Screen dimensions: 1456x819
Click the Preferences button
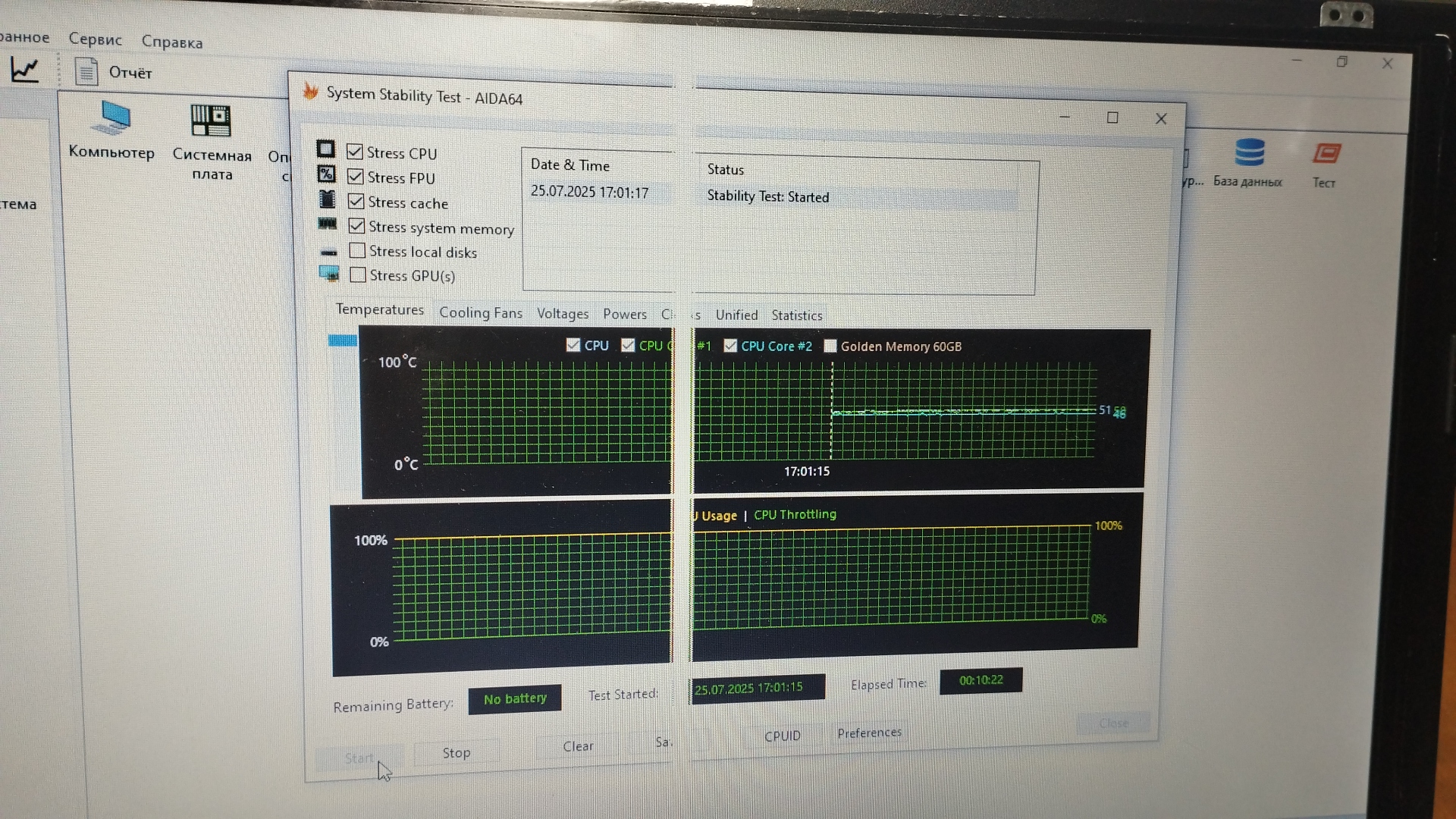[x=869, y=733]
